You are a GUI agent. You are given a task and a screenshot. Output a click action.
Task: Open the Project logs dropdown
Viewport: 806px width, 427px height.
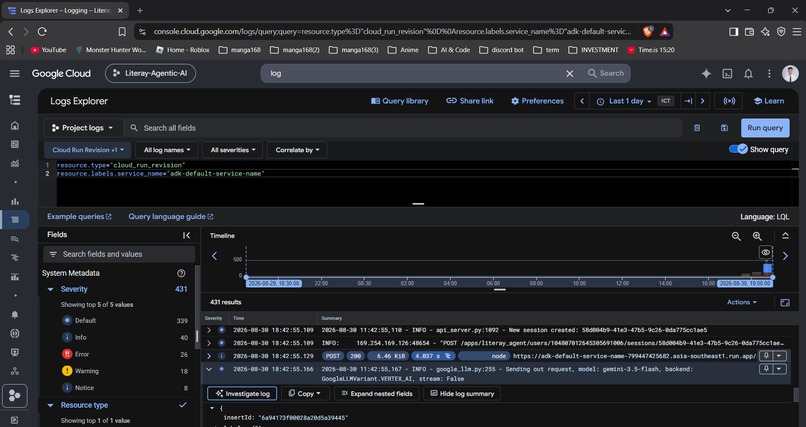pos(83,128)
